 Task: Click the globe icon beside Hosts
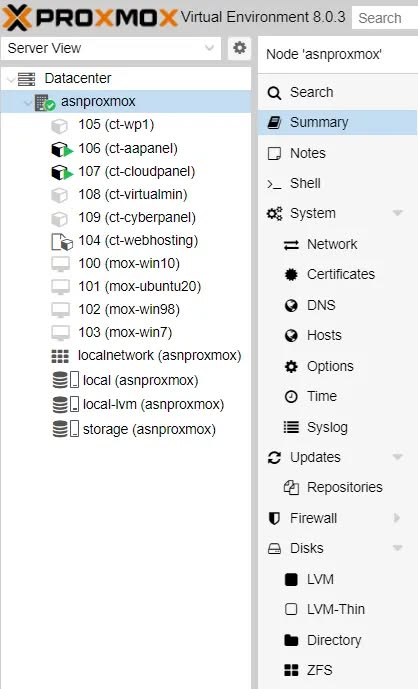291,336
